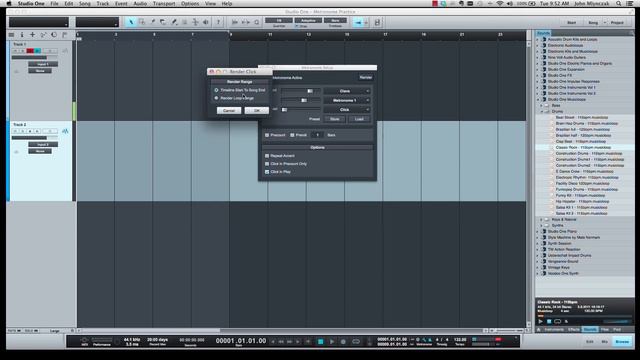Image resolution: width=640 pixels, height=360 pixels.
Task: Select Classic Rock musicloop in browser
Action: point(583,147)
